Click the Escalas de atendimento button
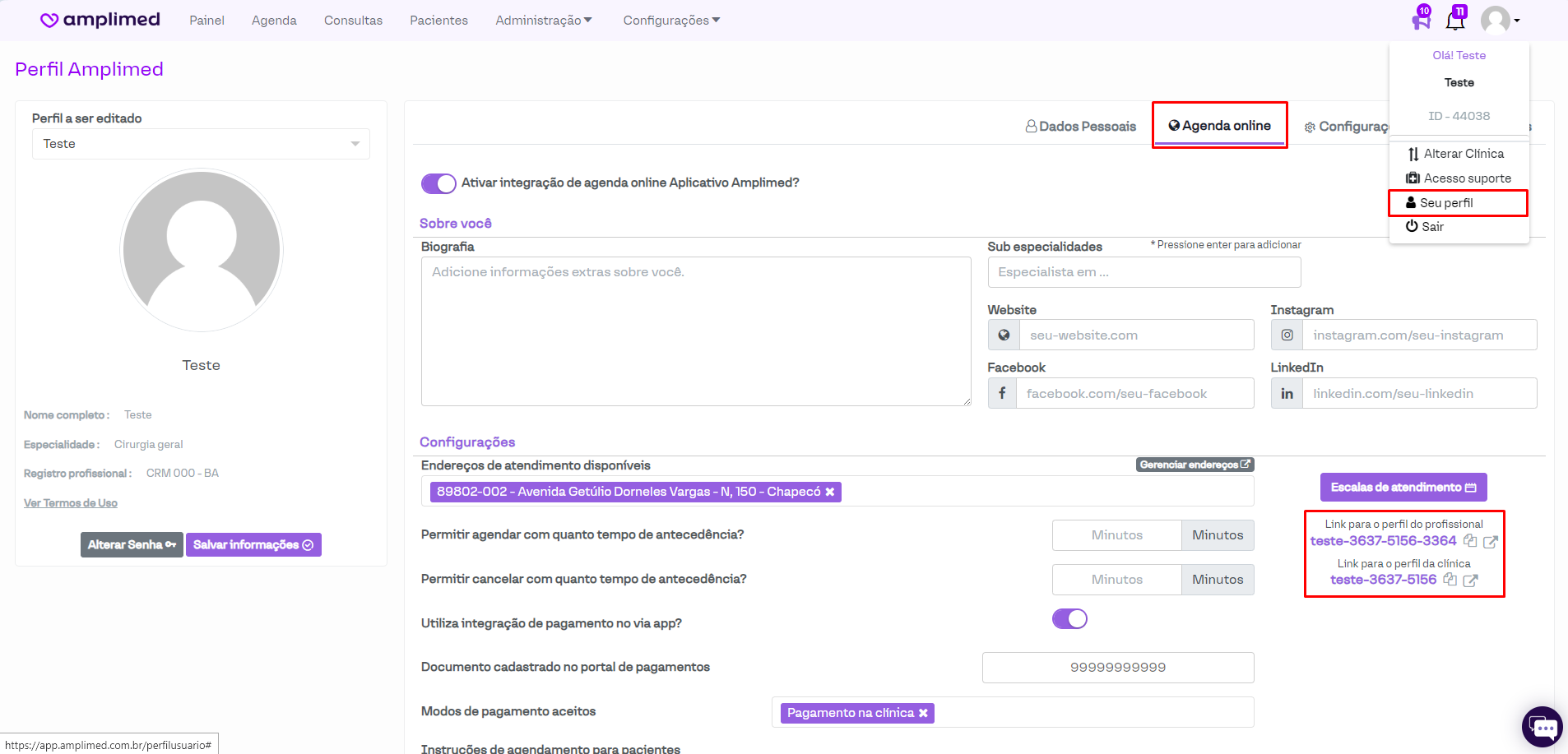The image size is (1568, 754). [1403, 488]
